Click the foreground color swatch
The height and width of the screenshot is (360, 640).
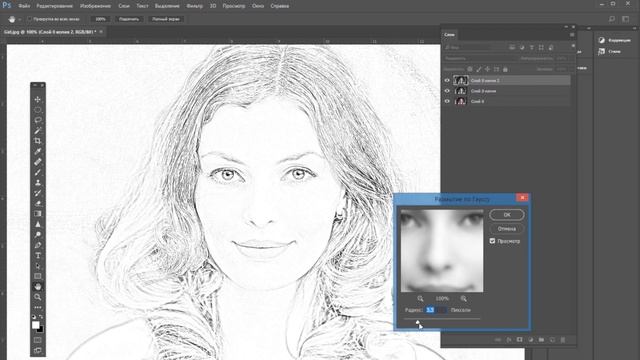coord(36,325)
